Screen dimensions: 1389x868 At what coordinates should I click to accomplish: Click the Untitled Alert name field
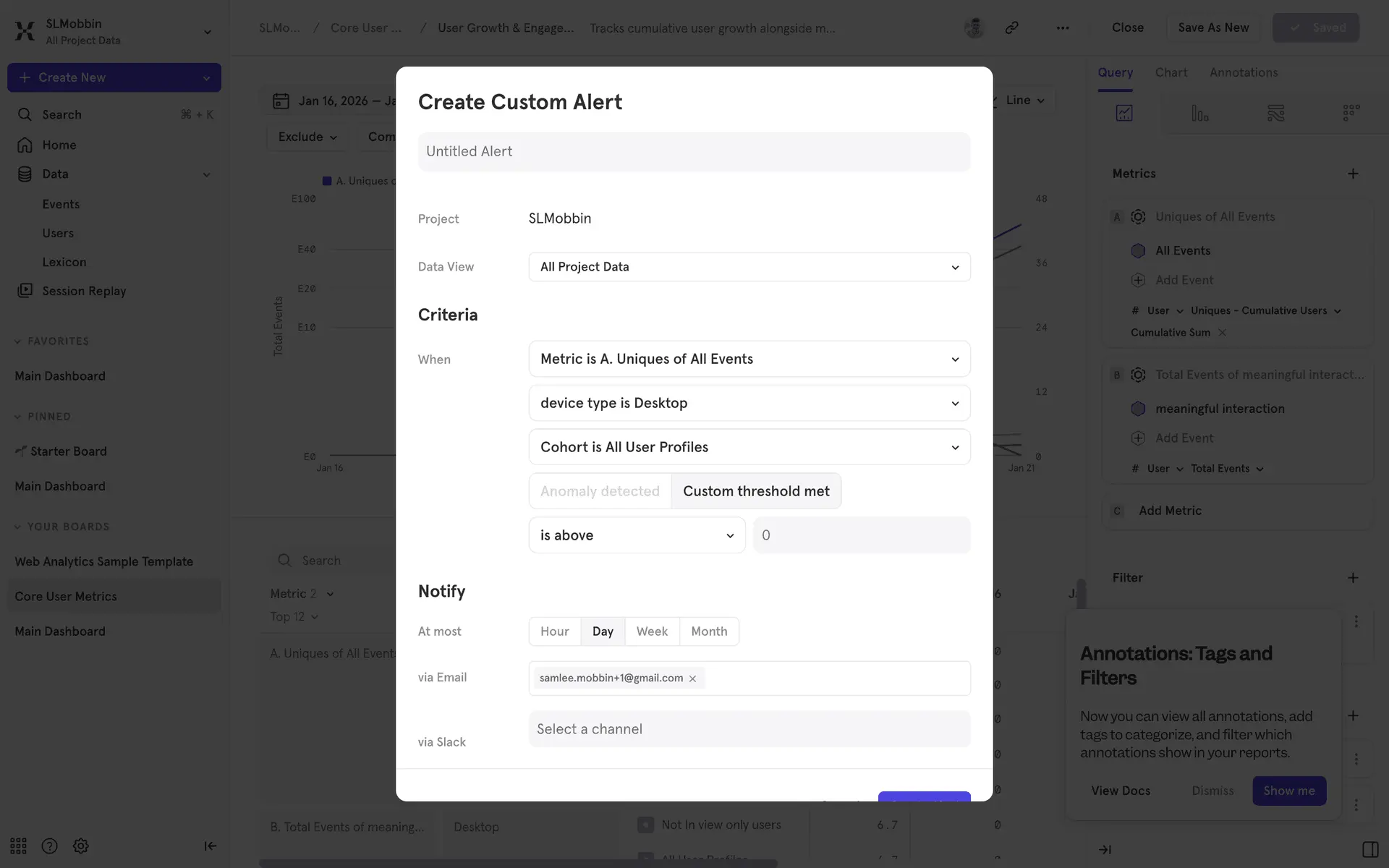pyautogui.click(x=694, y=152)
